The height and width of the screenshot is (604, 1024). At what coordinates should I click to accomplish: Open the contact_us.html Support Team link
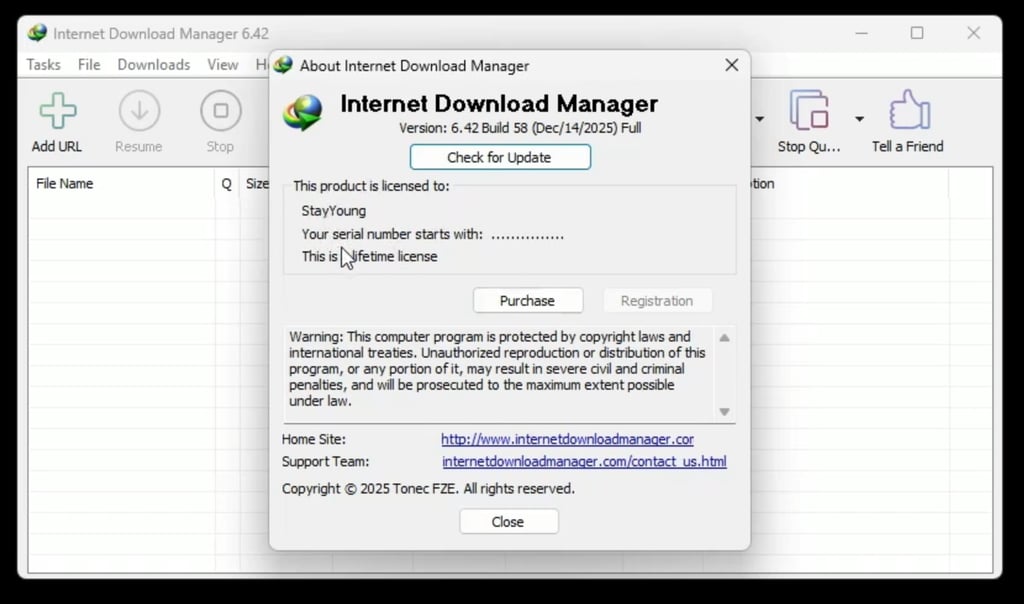[584, 462]
